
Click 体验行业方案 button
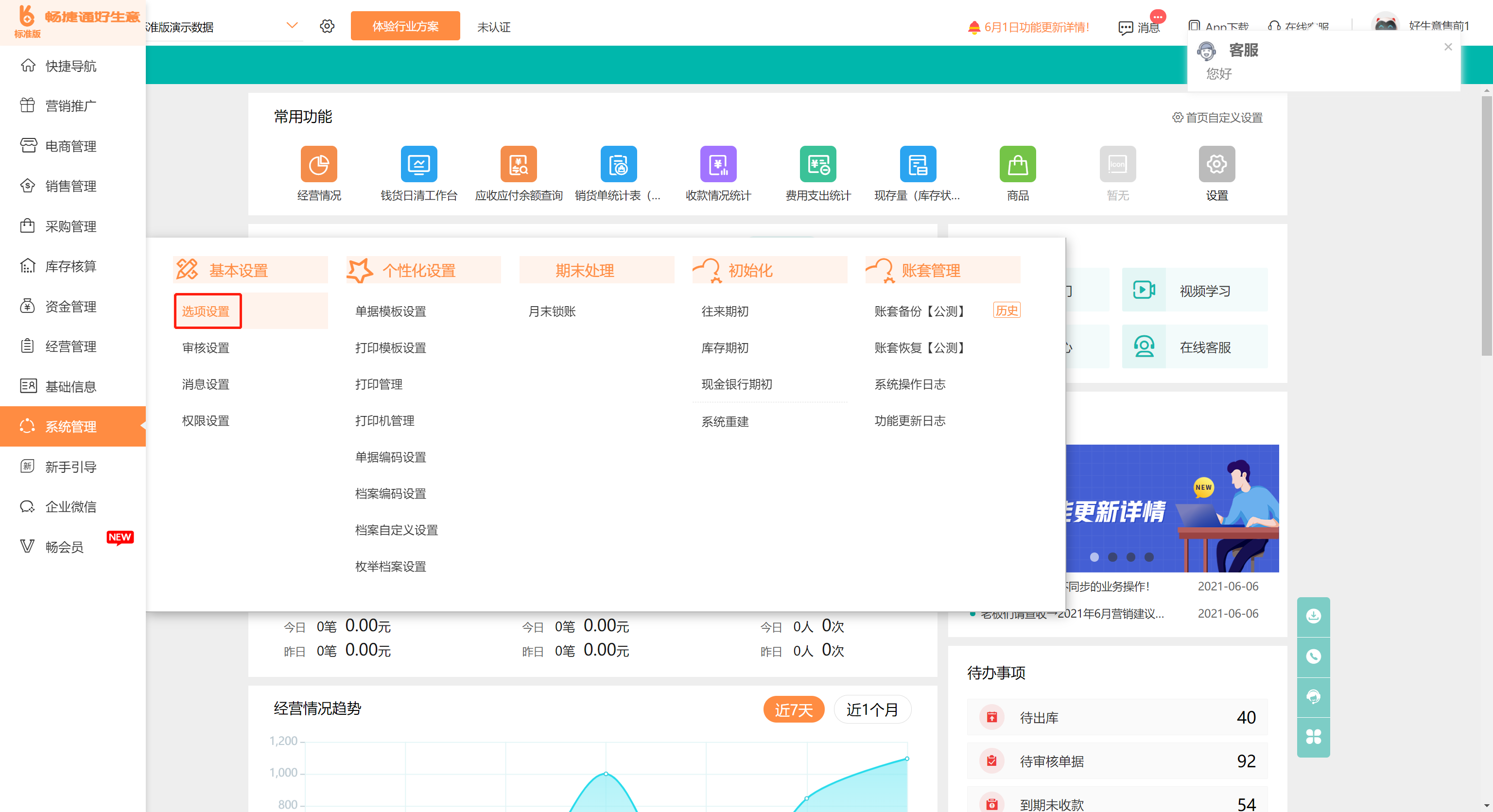point(405,26)
